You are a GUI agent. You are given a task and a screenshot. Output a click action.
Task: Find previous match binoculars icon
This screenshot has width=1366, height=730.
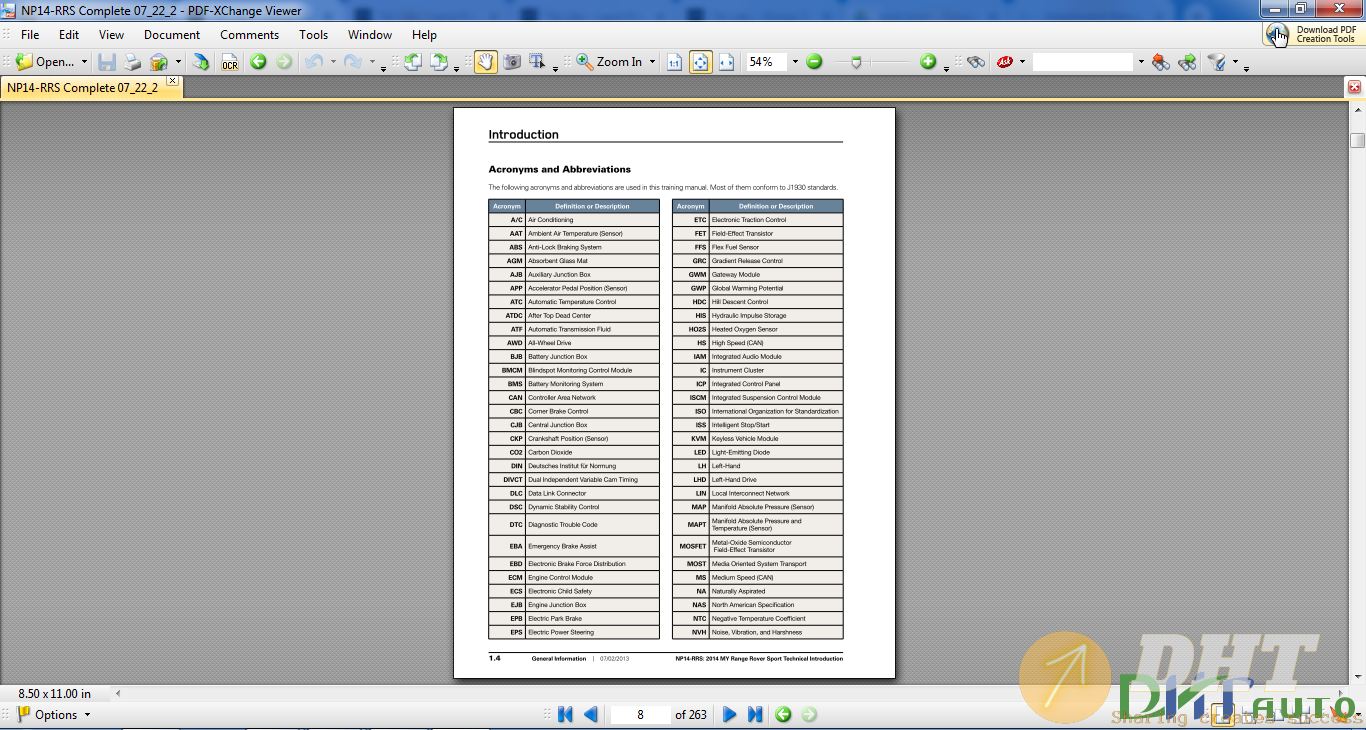click(1161, 62)
